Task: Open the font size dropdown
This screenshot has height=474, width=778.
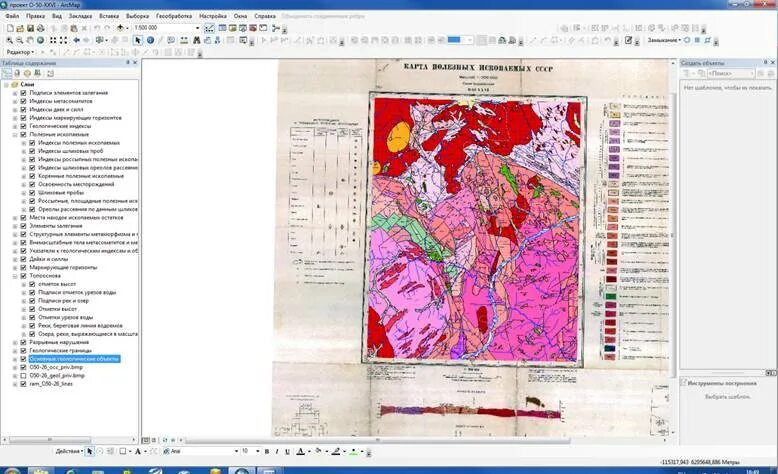Action: point(258,451)
